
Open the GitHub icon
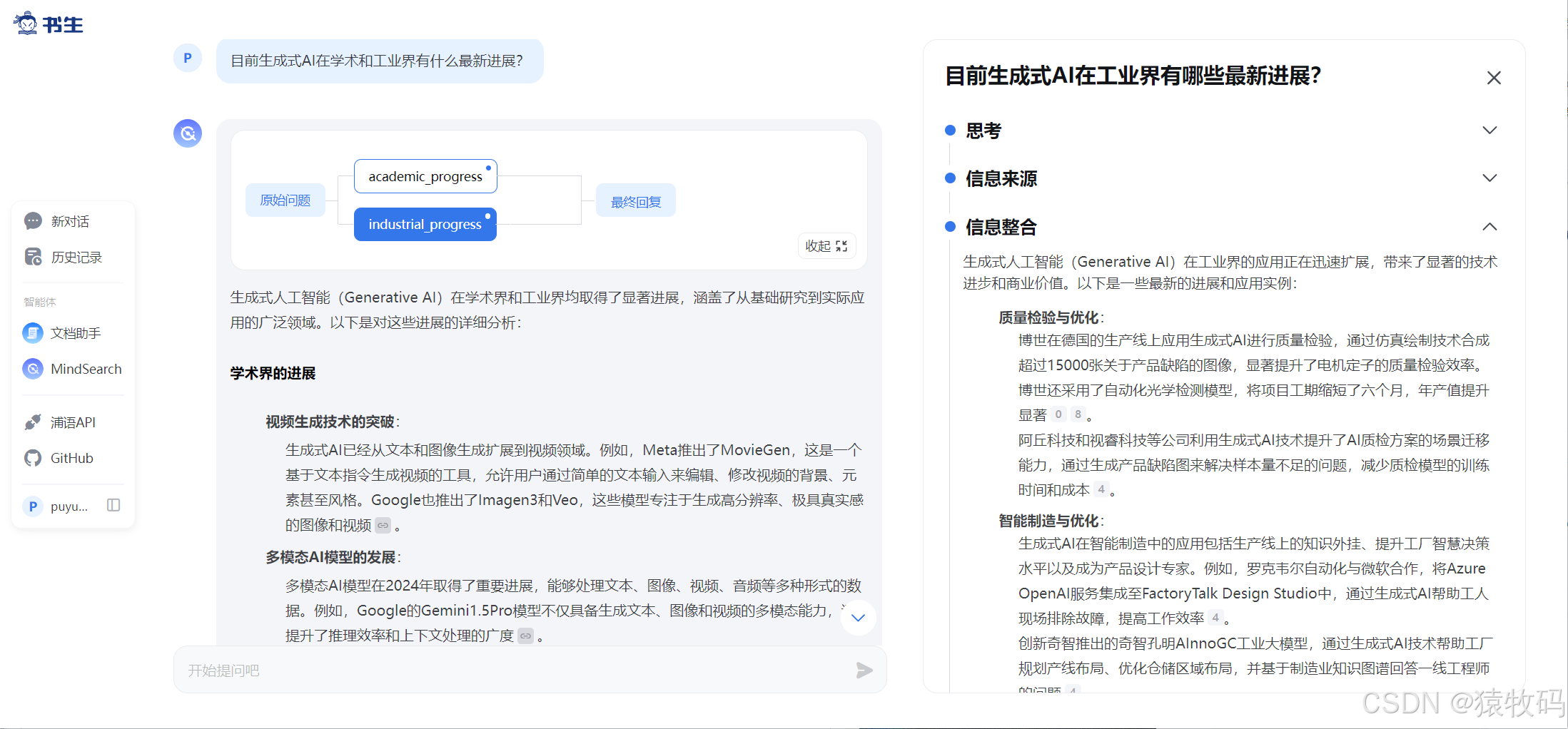pyautogui.click(x=33, y=458)
